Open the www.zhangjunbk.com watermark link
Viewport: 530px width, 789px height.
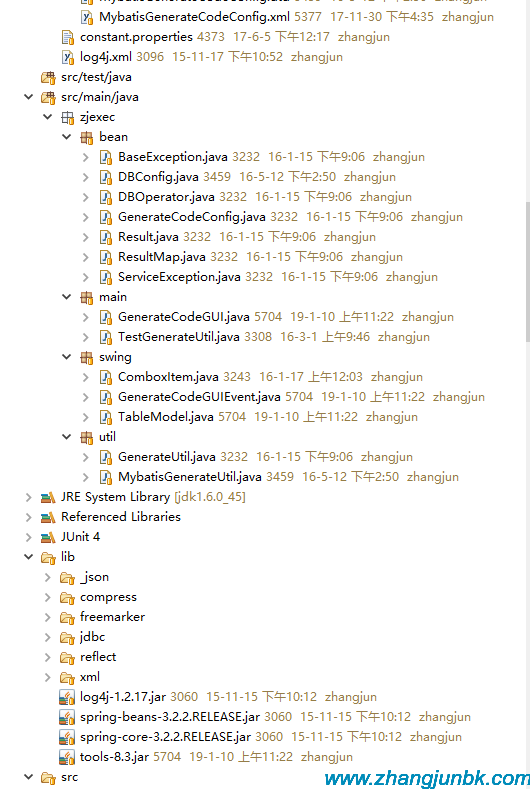(427, 778)
